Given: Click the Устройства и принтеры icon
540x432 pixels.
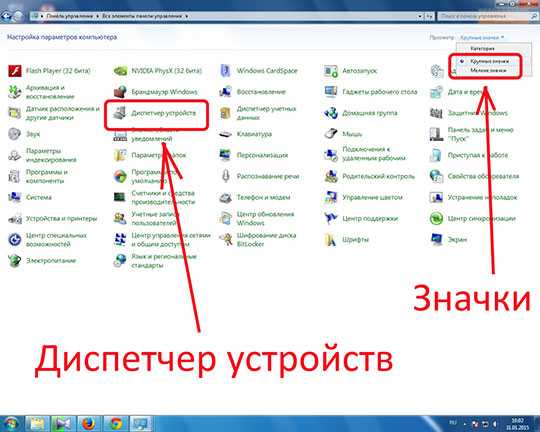Looking at the screenshot, I should tap(15, 219).
